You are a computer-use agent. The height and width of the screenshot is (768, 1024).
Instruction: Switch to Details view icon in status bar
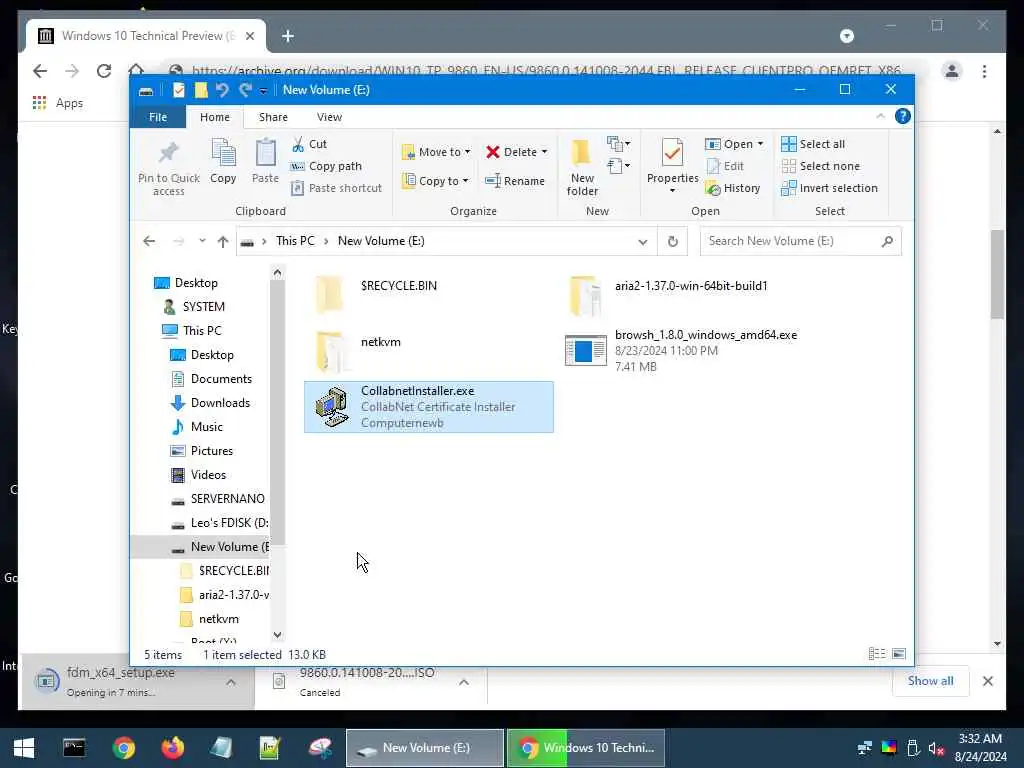pyautogui.click(x=877, y=654)
